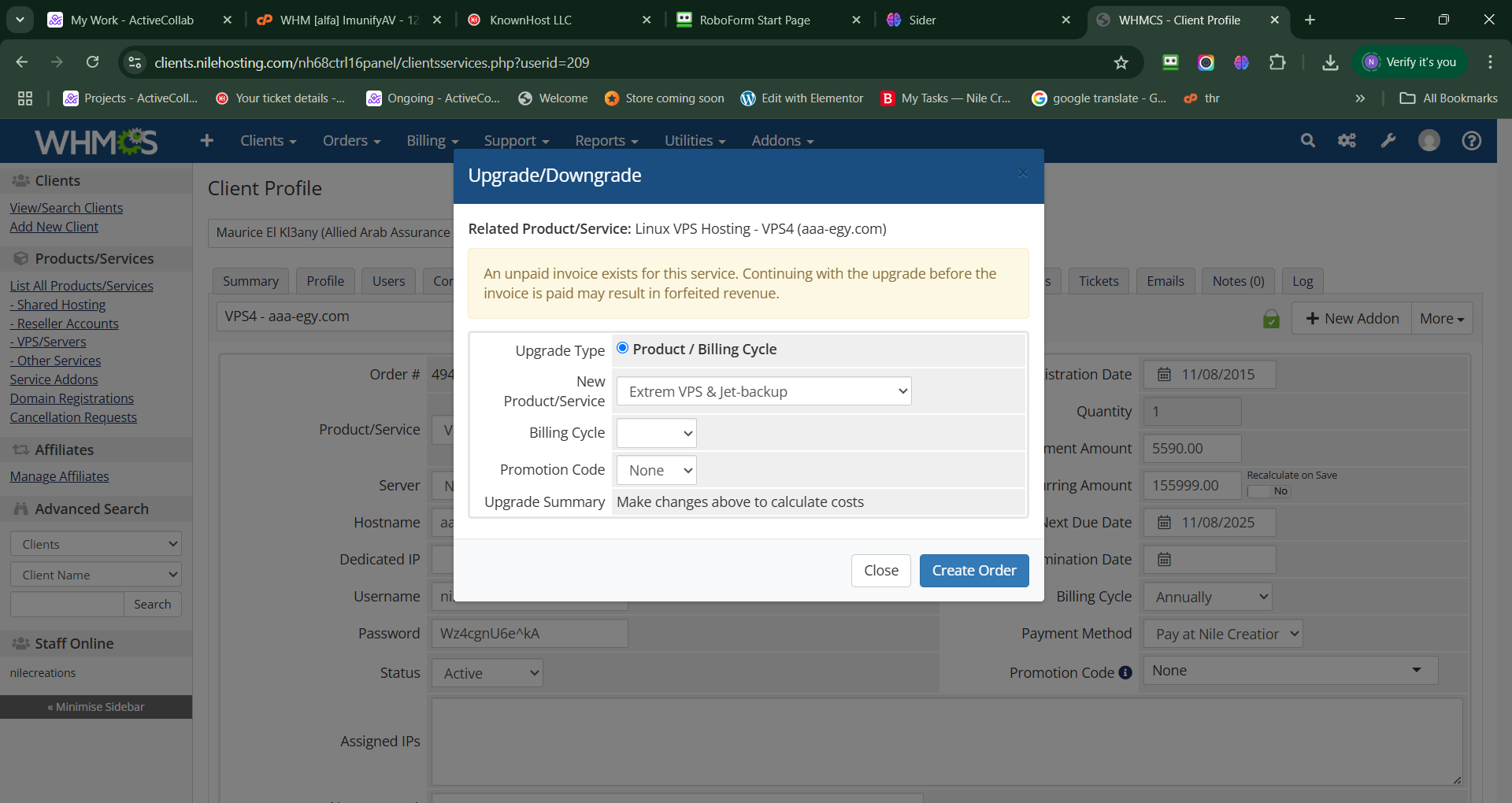The height and width of the screenshot is (803, 1512).
Task: Open the Orders menu
Action: tap(352, 140)
